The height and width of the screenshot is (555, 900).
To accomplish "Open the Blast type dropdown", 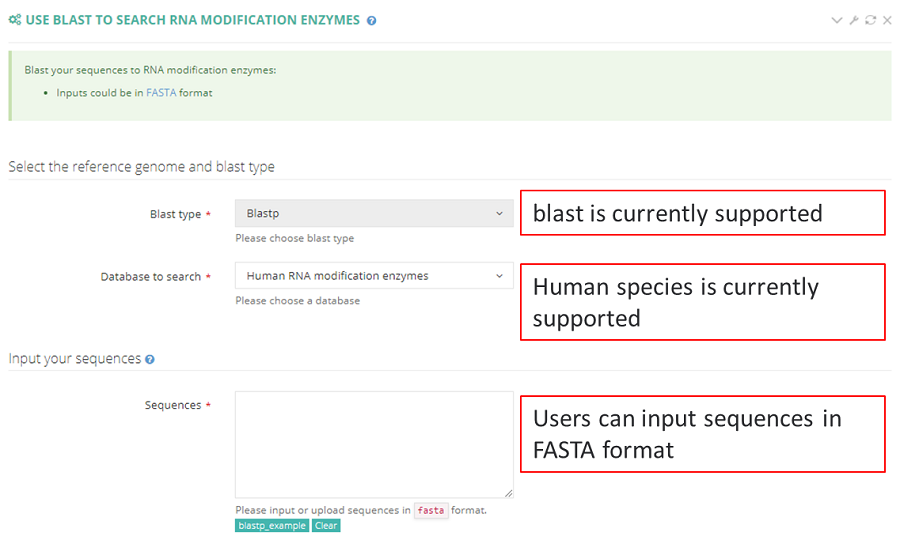I will (373, 214).
